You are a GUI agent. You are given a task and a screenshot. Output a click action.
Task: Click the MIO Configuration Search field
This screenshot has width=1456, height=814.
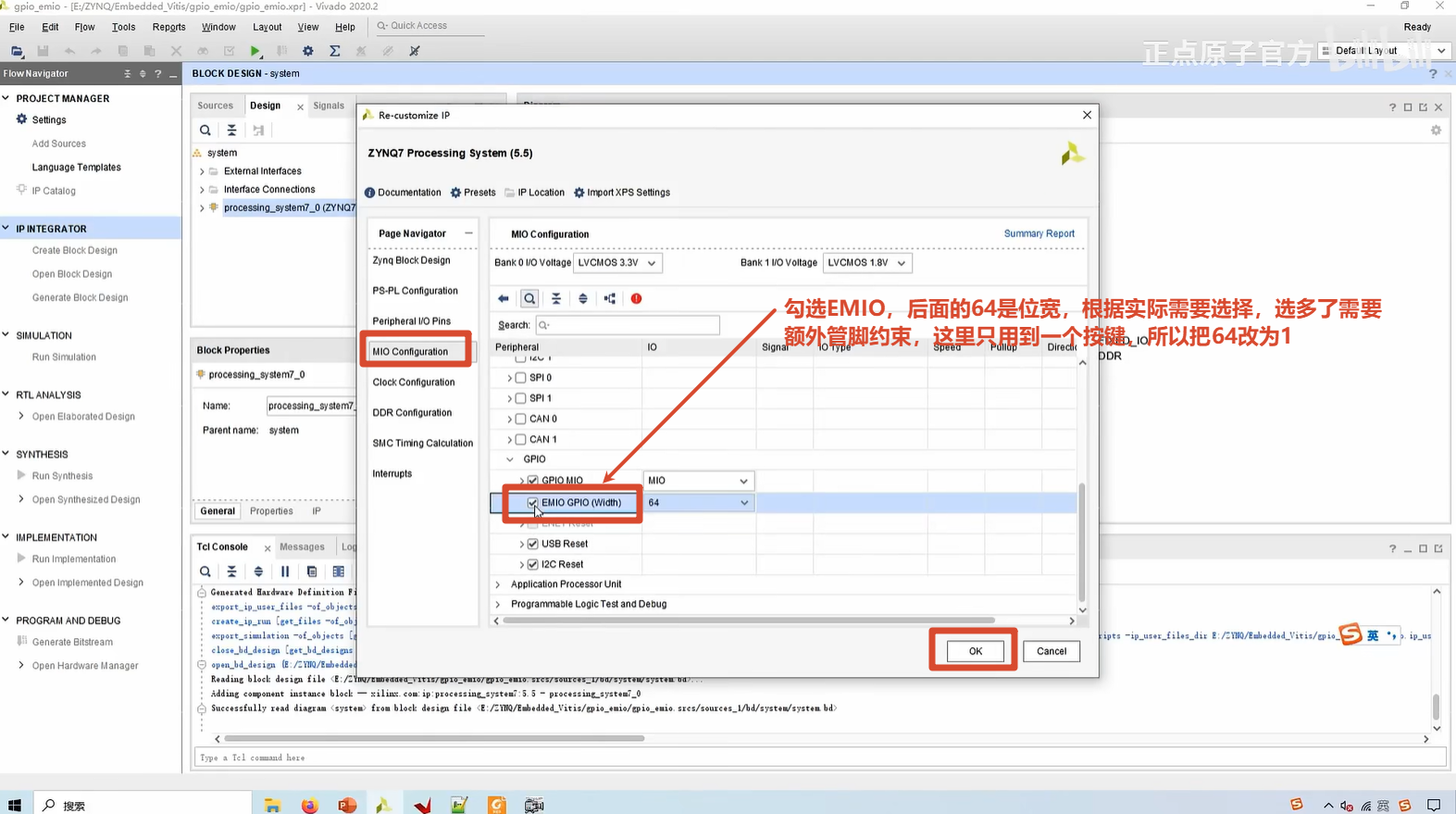628,325
